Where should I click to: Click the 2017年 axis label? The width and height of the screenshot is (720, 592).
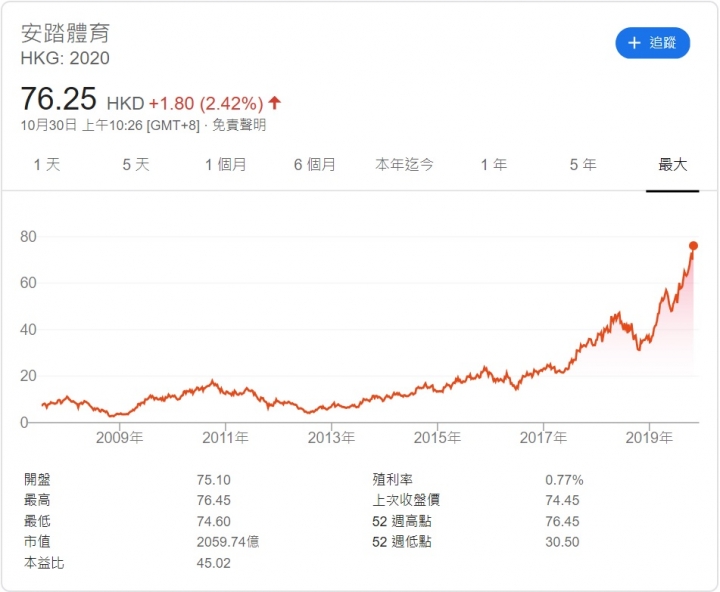[x=543, y=438]
